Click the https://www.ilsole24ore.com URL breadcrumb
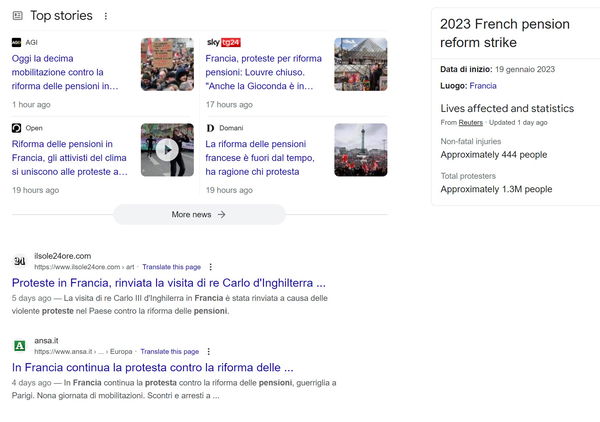The height and width of the screenshot is (422, 600). pos(84,267)
